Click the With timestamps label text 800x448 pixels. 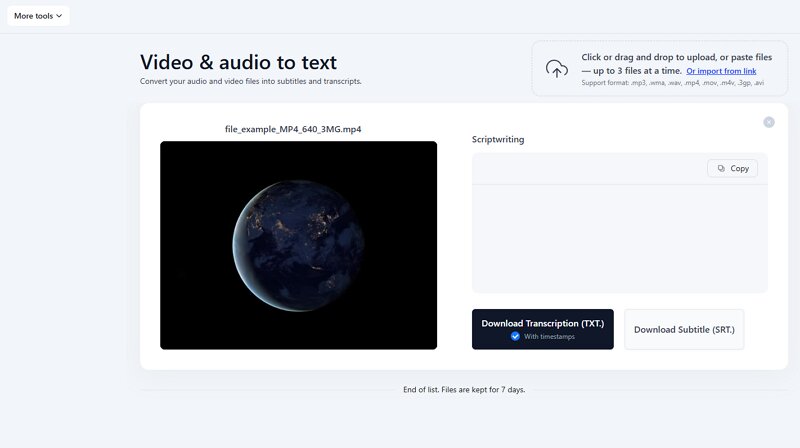547,337
